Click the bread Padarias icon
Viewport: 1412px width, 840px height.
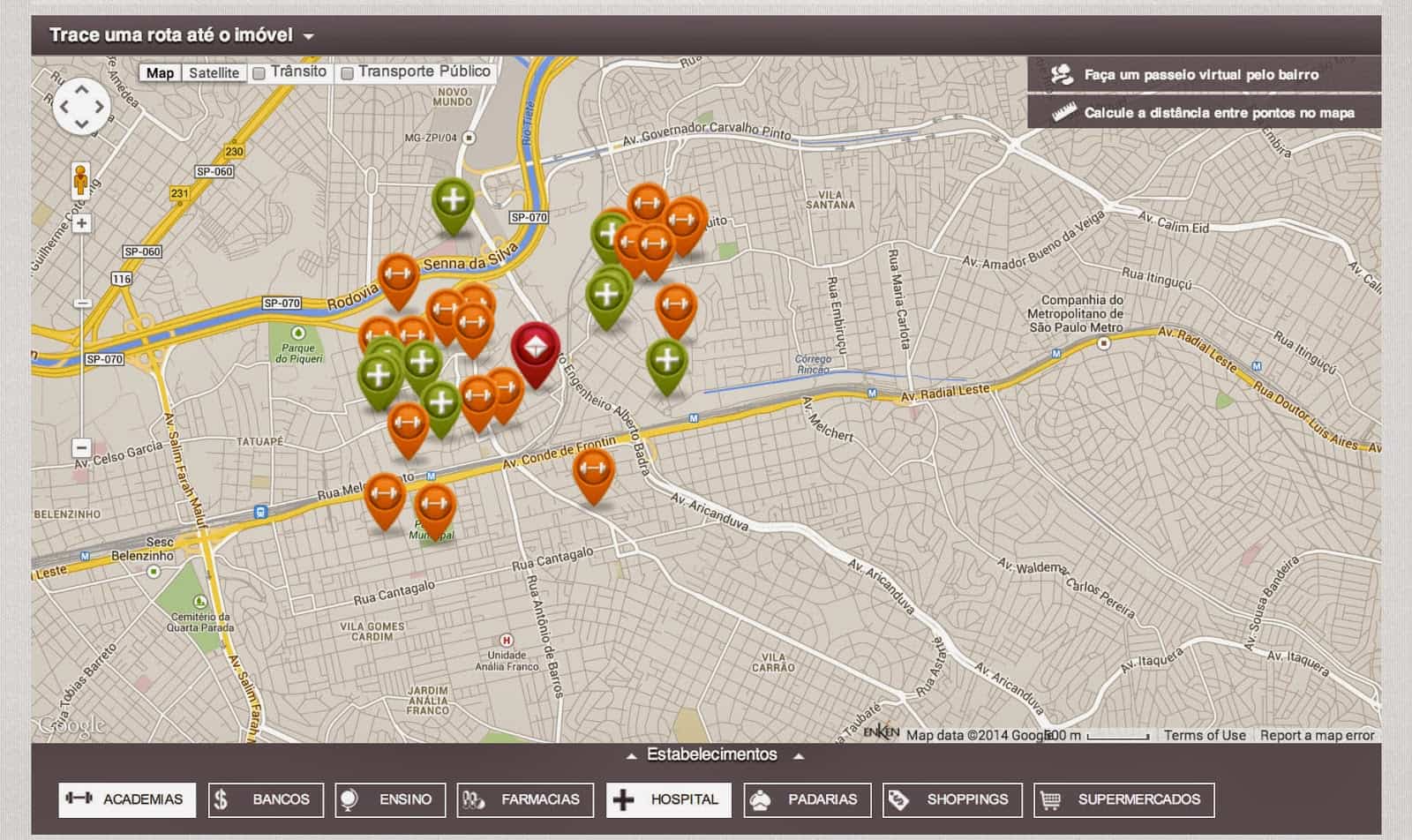coord(761,799)
